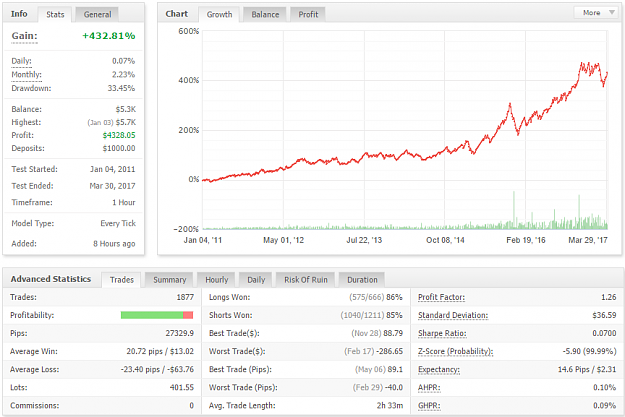Screen dimensions: 625x417
Task: Click the Daily label in Info panel
Action: [21, 61]
